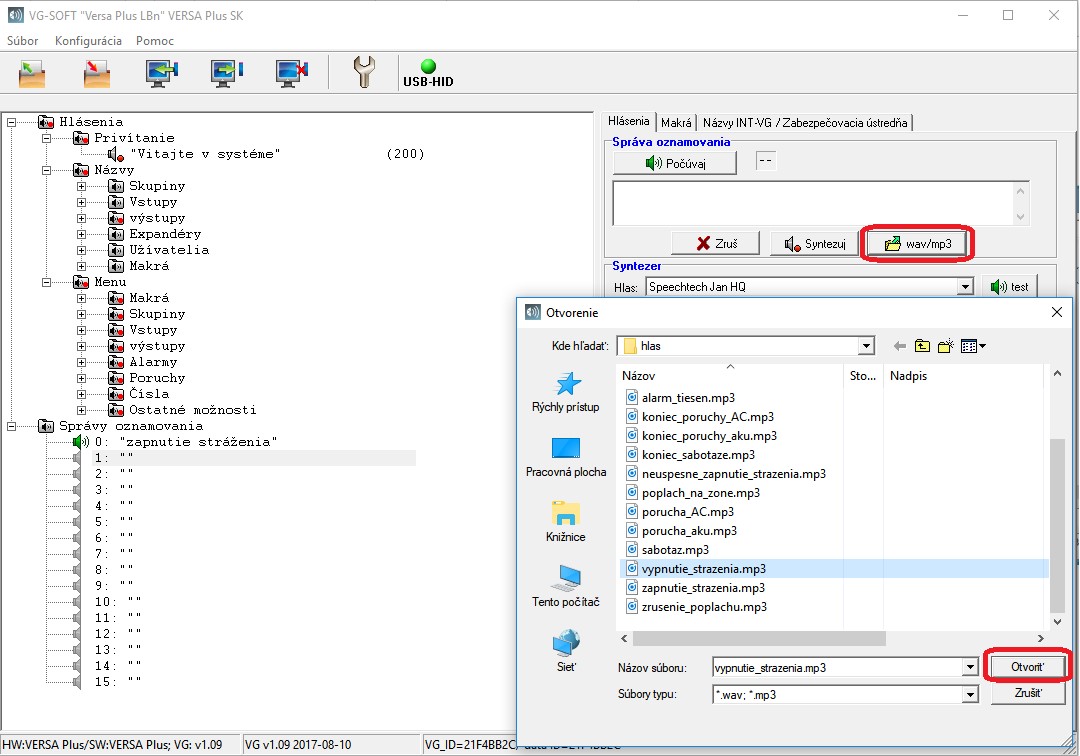Open settings with the wrench icon

tap(365, 74)
